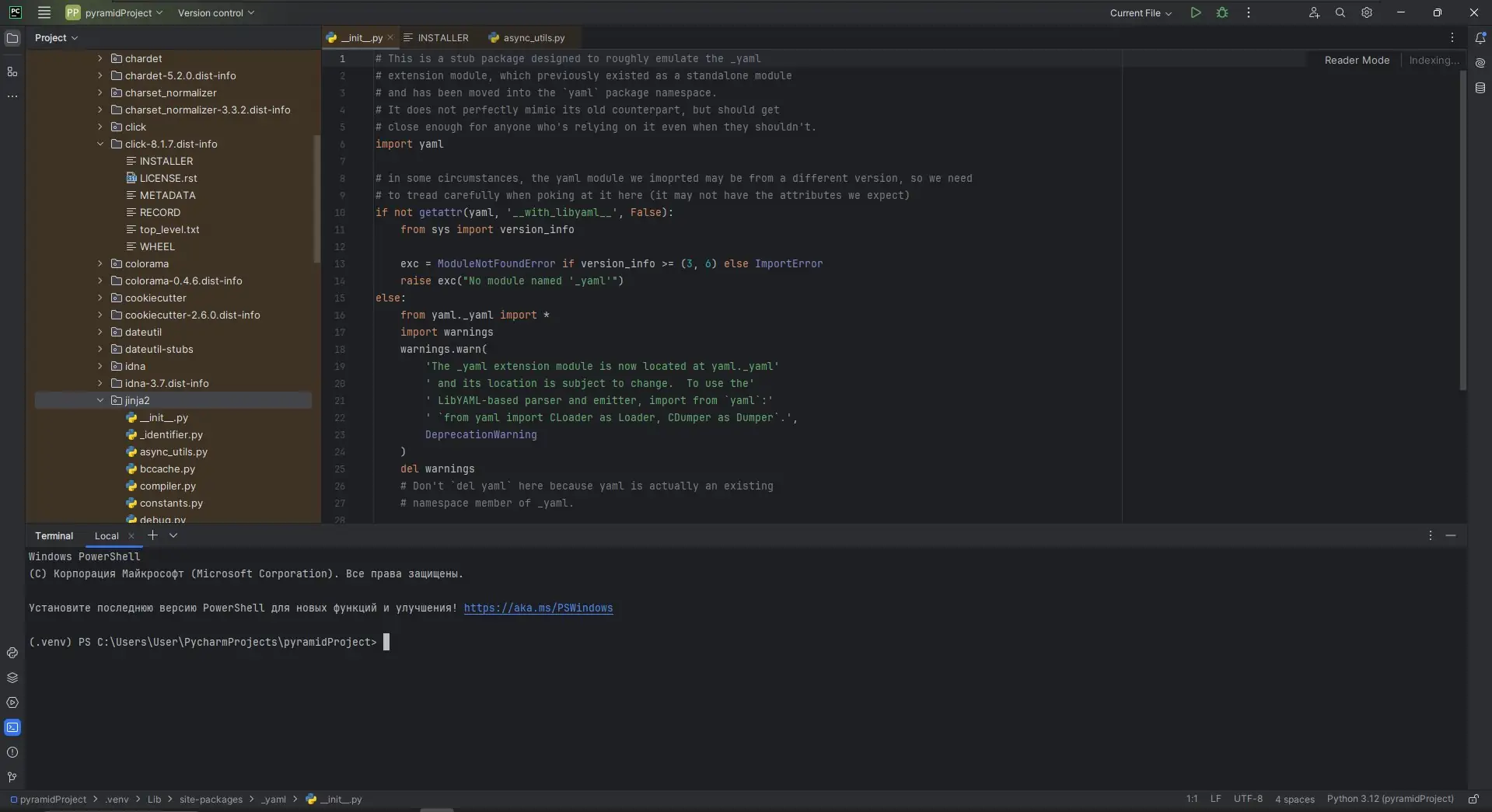
Task: Click the editor vertical scrollbar
Action: 1462,229
